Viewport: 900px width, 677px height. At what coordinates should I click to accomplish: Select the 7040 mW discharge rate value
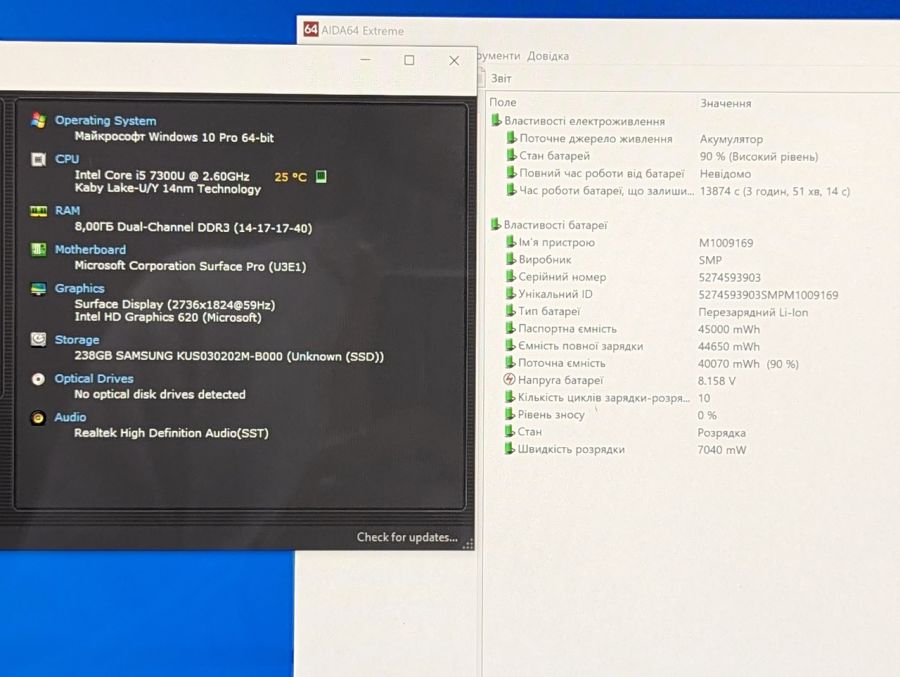(x=721, y=450)
